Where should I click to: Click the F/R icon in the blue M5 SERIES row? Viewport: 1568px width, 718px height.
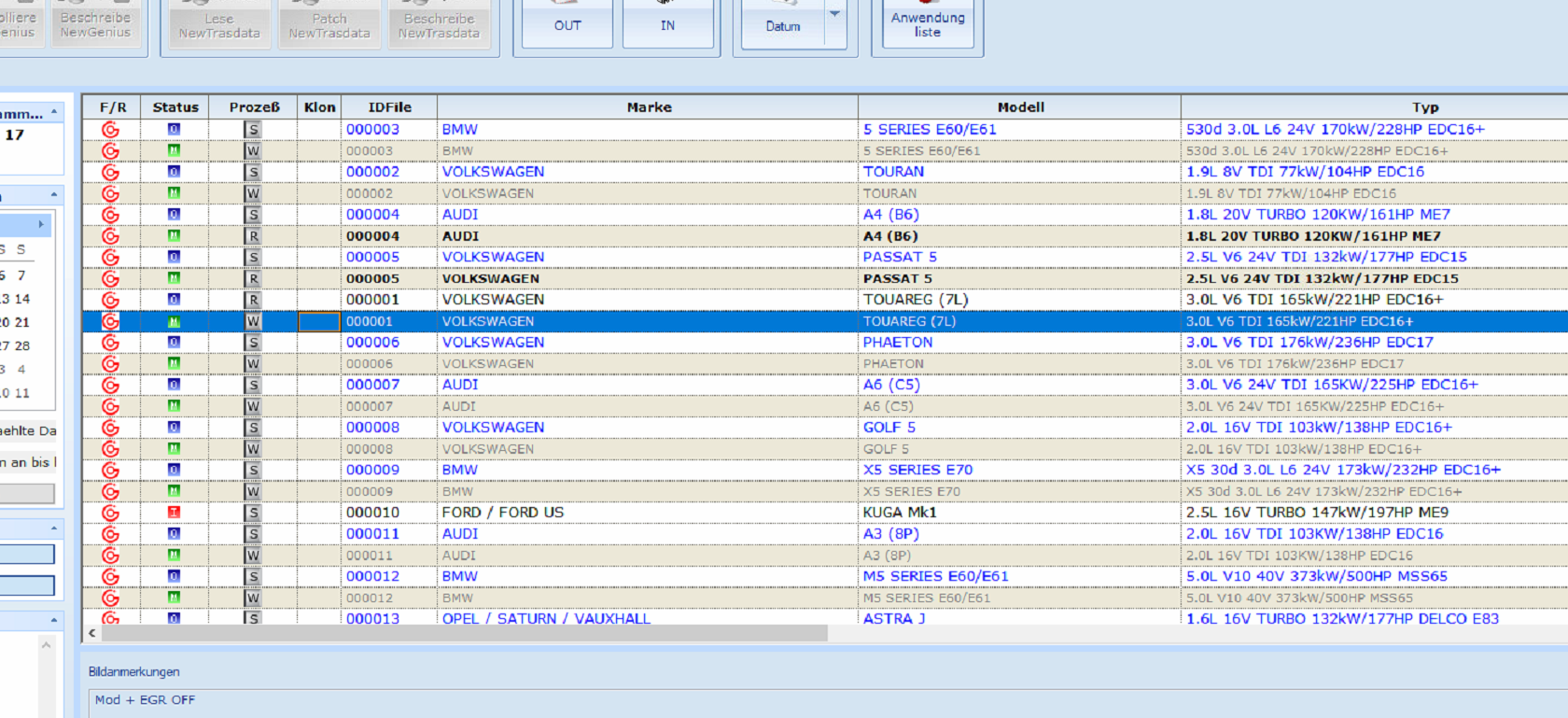click(110, 577)
